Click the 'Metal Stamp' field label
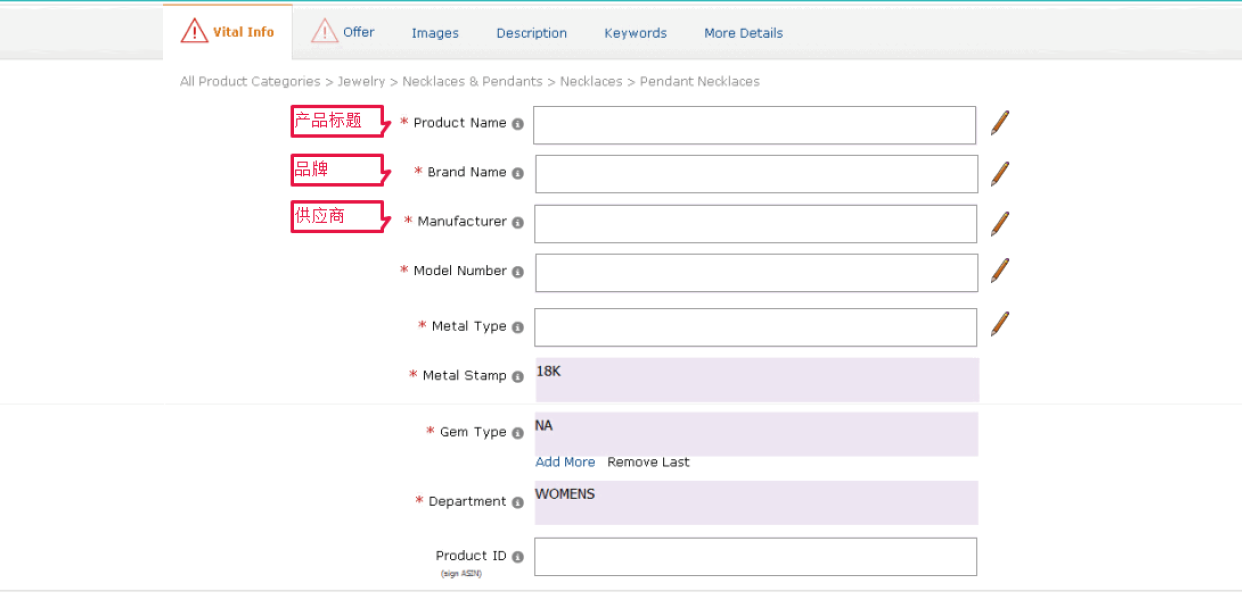 pyautogui.click(x=465, y=376)
